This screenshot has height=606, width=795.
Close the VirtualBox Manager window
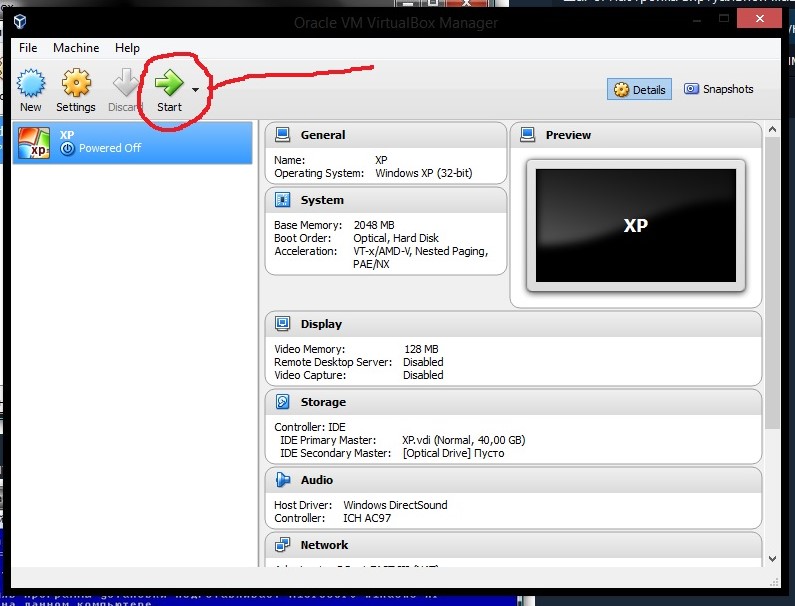click(759, 19)
